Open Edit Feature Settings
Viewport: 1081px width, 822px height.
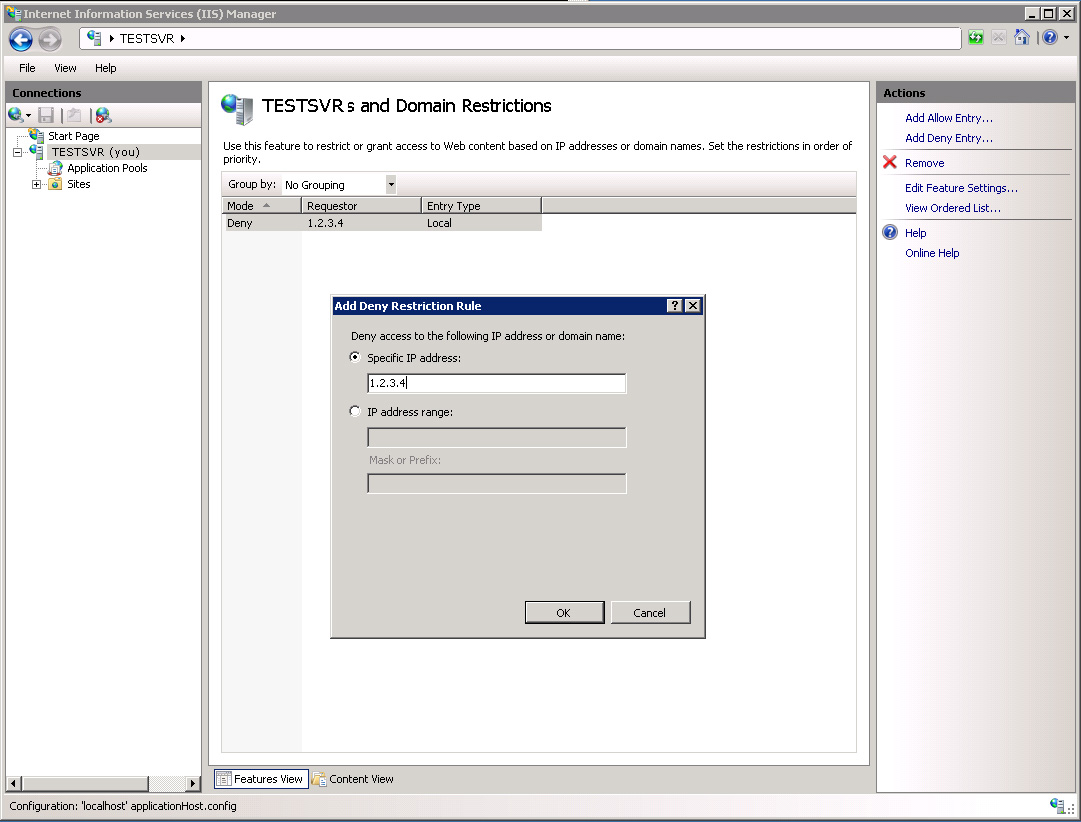[961, 188]
